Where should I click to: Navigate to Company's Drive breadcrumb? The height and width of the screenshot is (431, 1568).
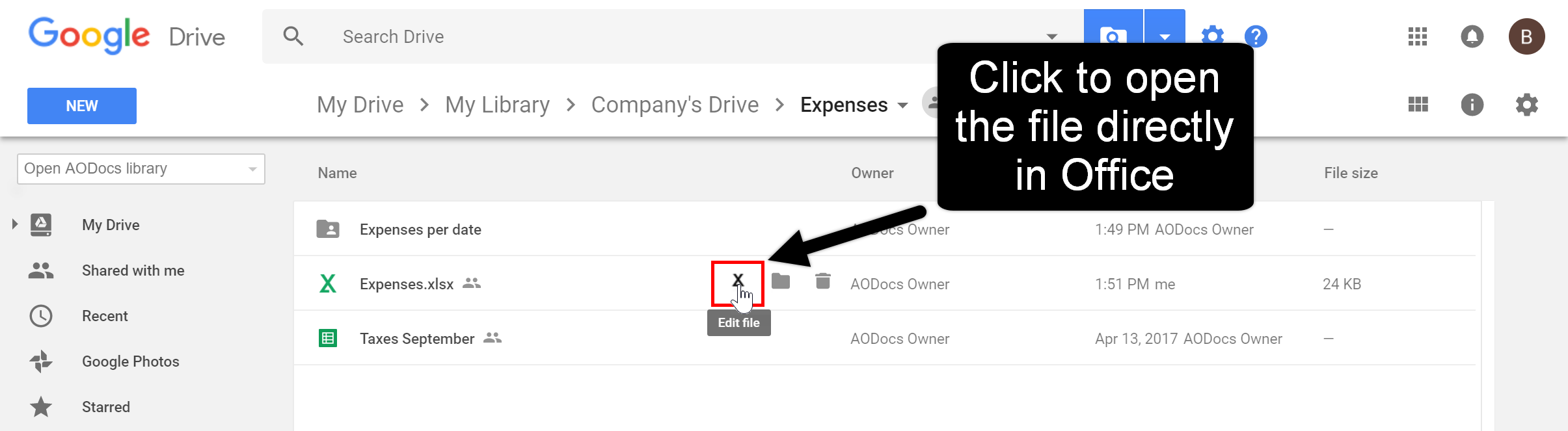675,105
